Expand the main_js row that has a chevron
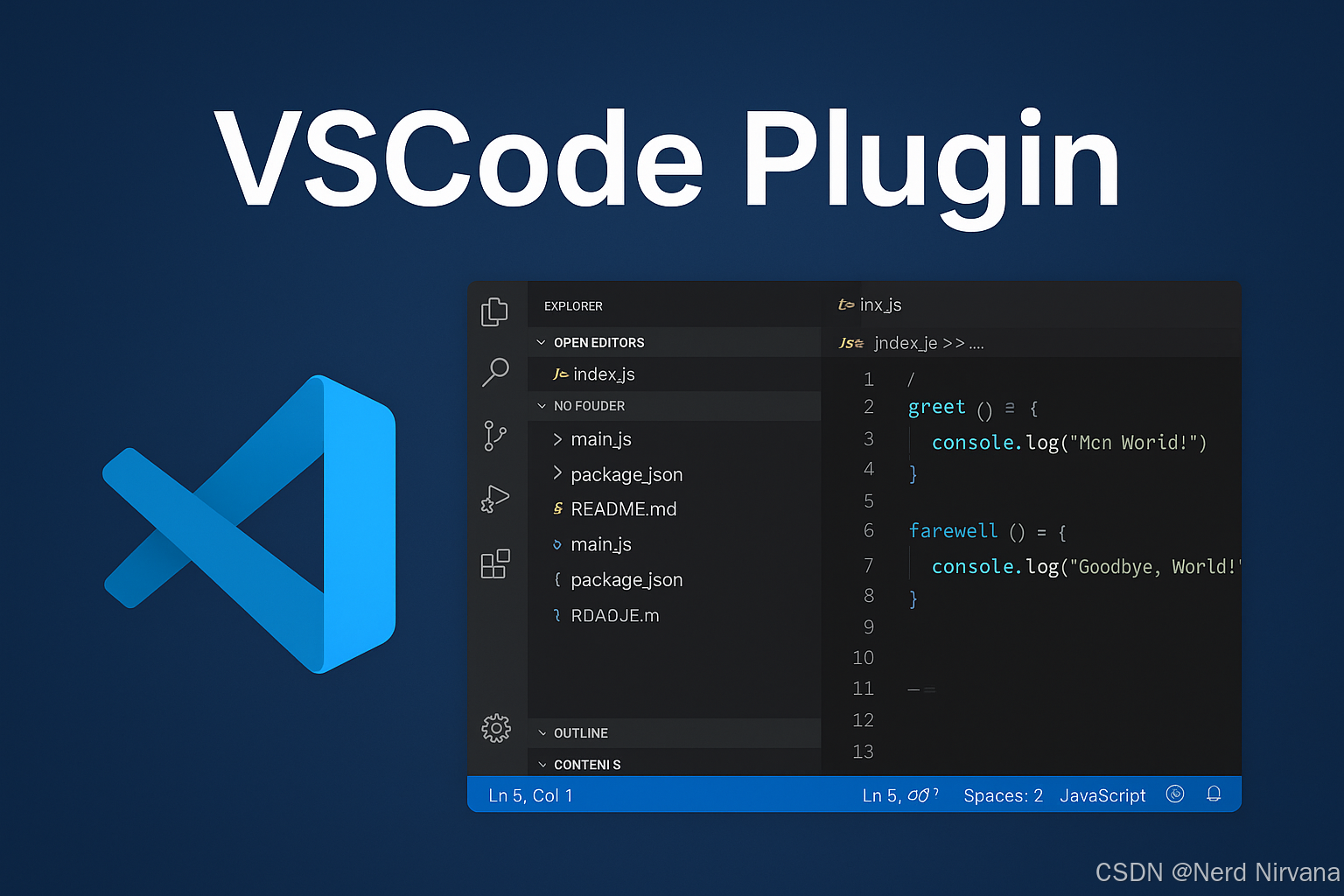Screen dimensions: 1344x896 tap(557, 438)
